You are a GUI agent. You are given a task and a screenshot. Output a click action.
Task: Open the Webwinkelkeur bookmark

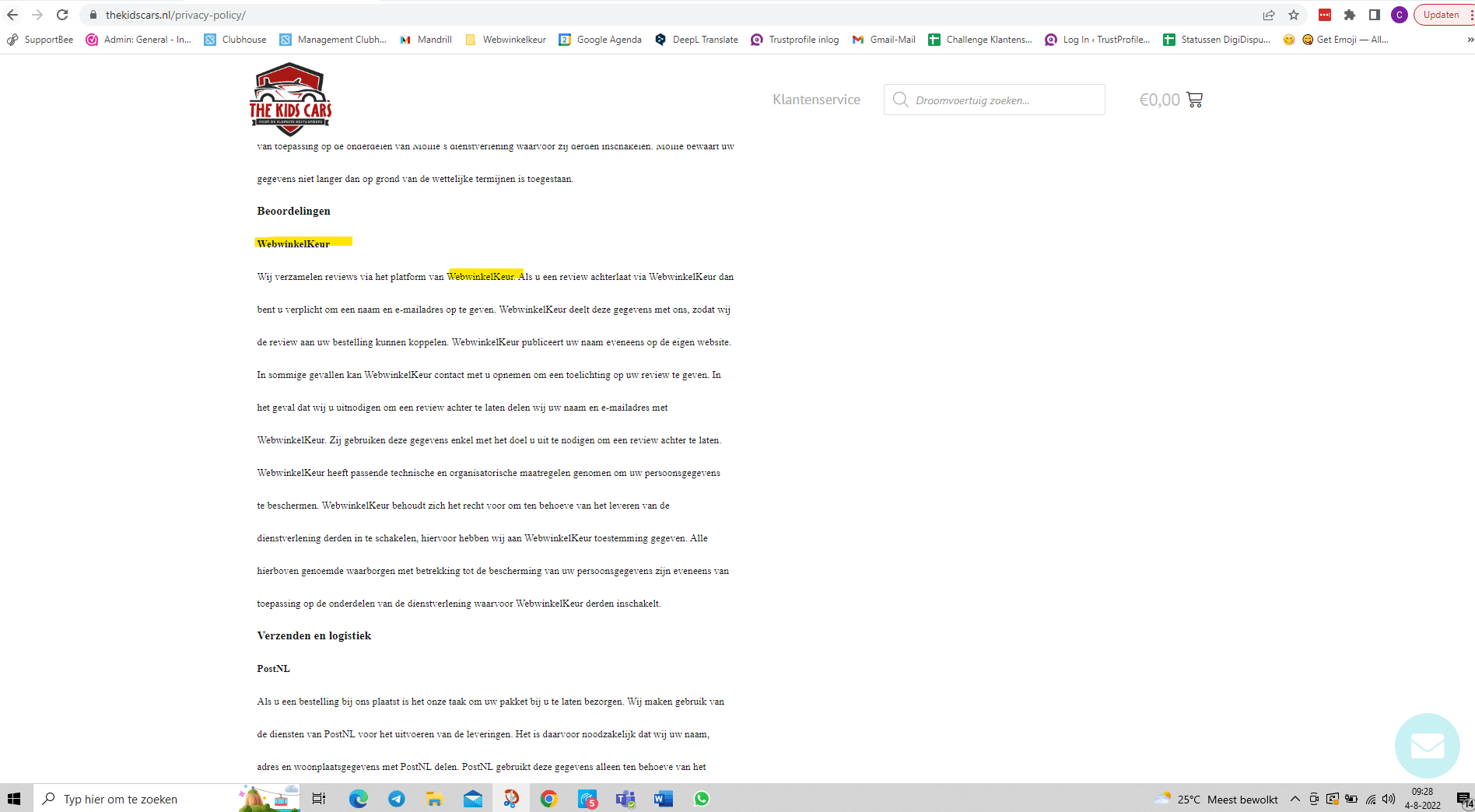pyautogui.click(x=506, y=40)
